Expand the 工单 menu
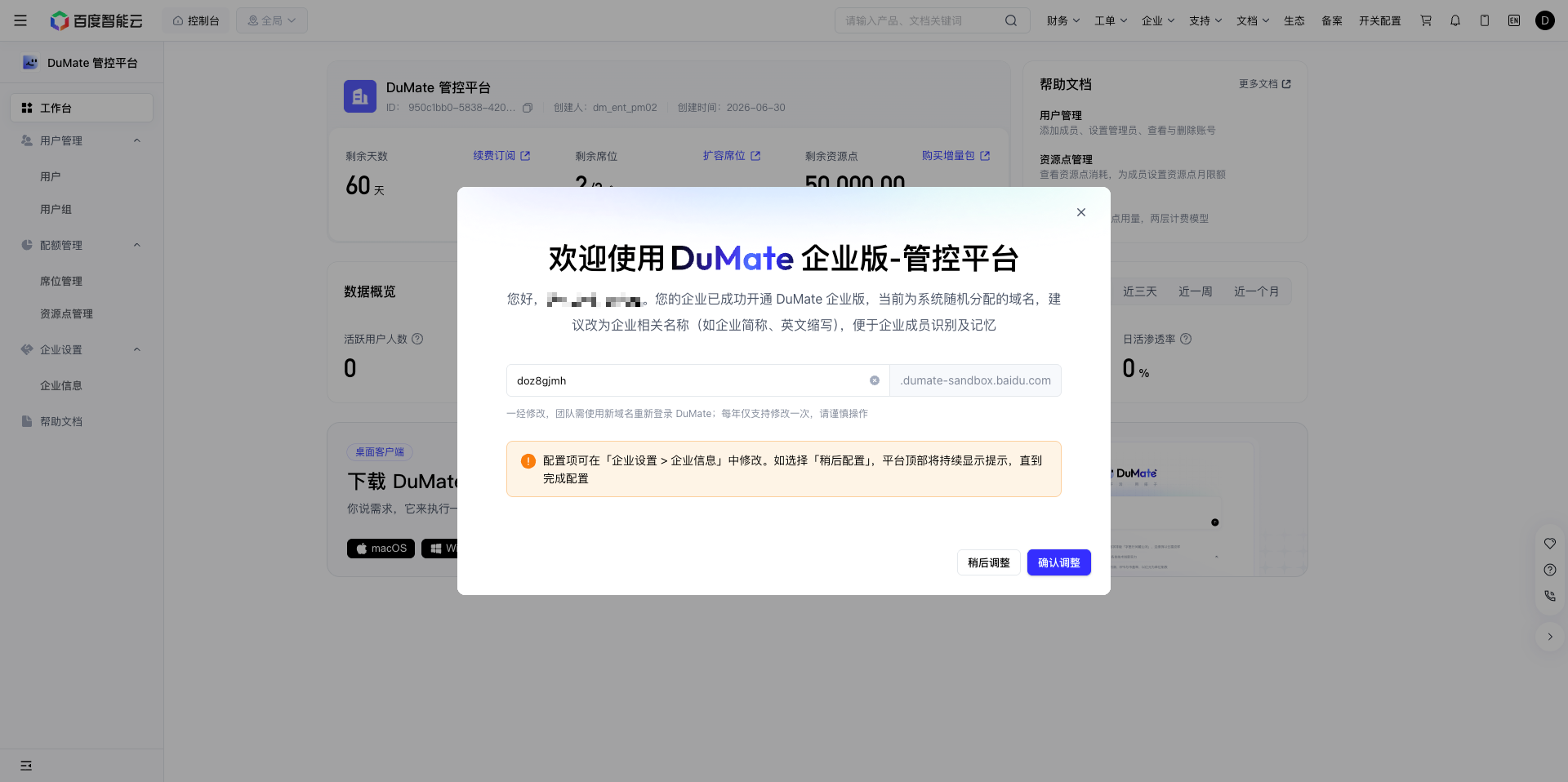This screenshot has width=1568, height=782. point(1111,20)
